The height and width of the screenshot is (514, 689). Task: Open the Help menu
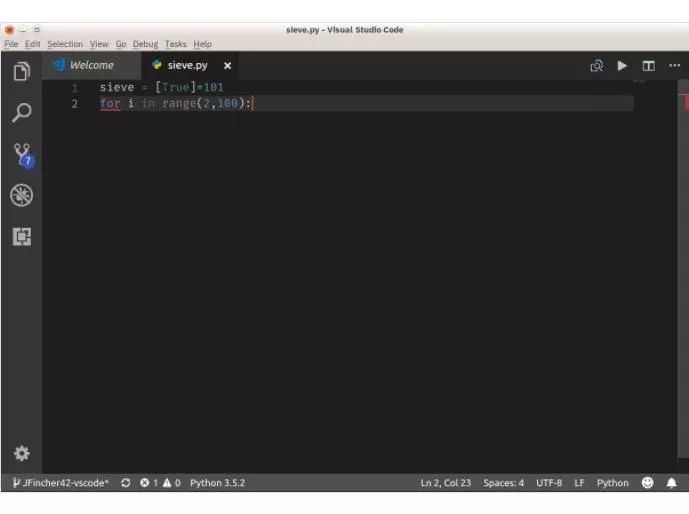tap(203, 44)
